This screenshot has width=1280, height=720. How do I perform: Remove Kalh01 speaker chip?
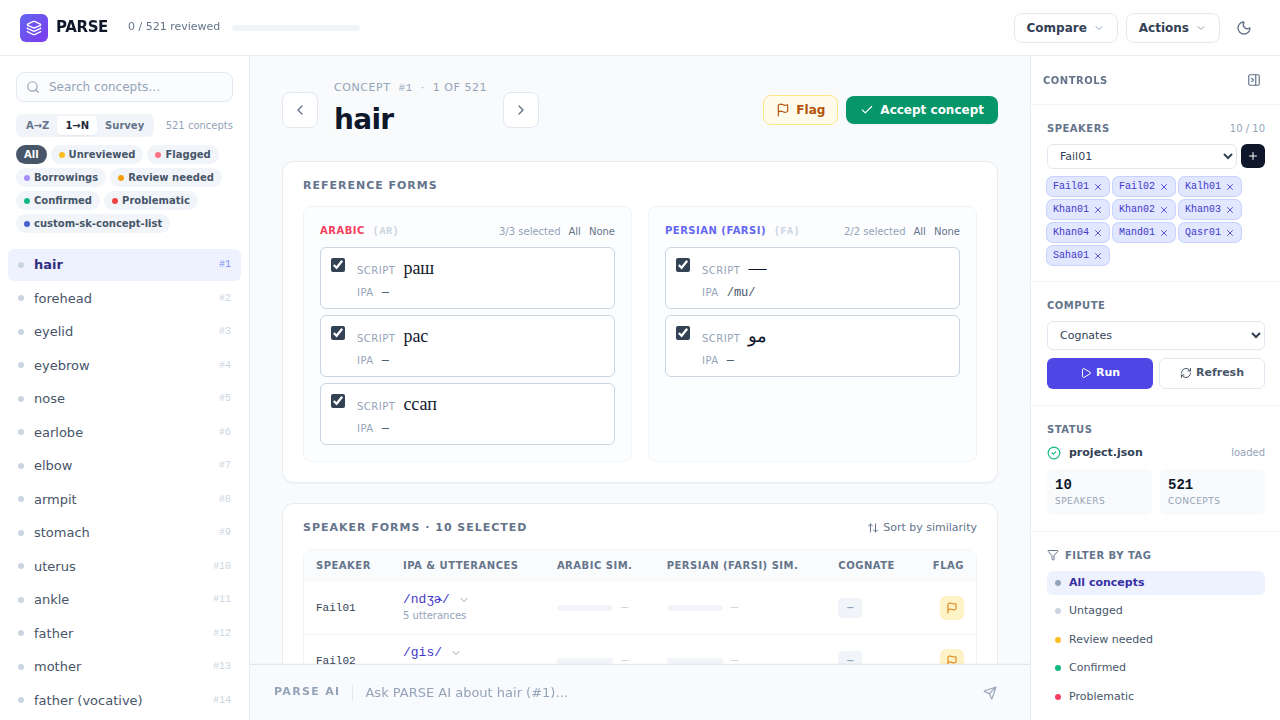[1230, 187]
